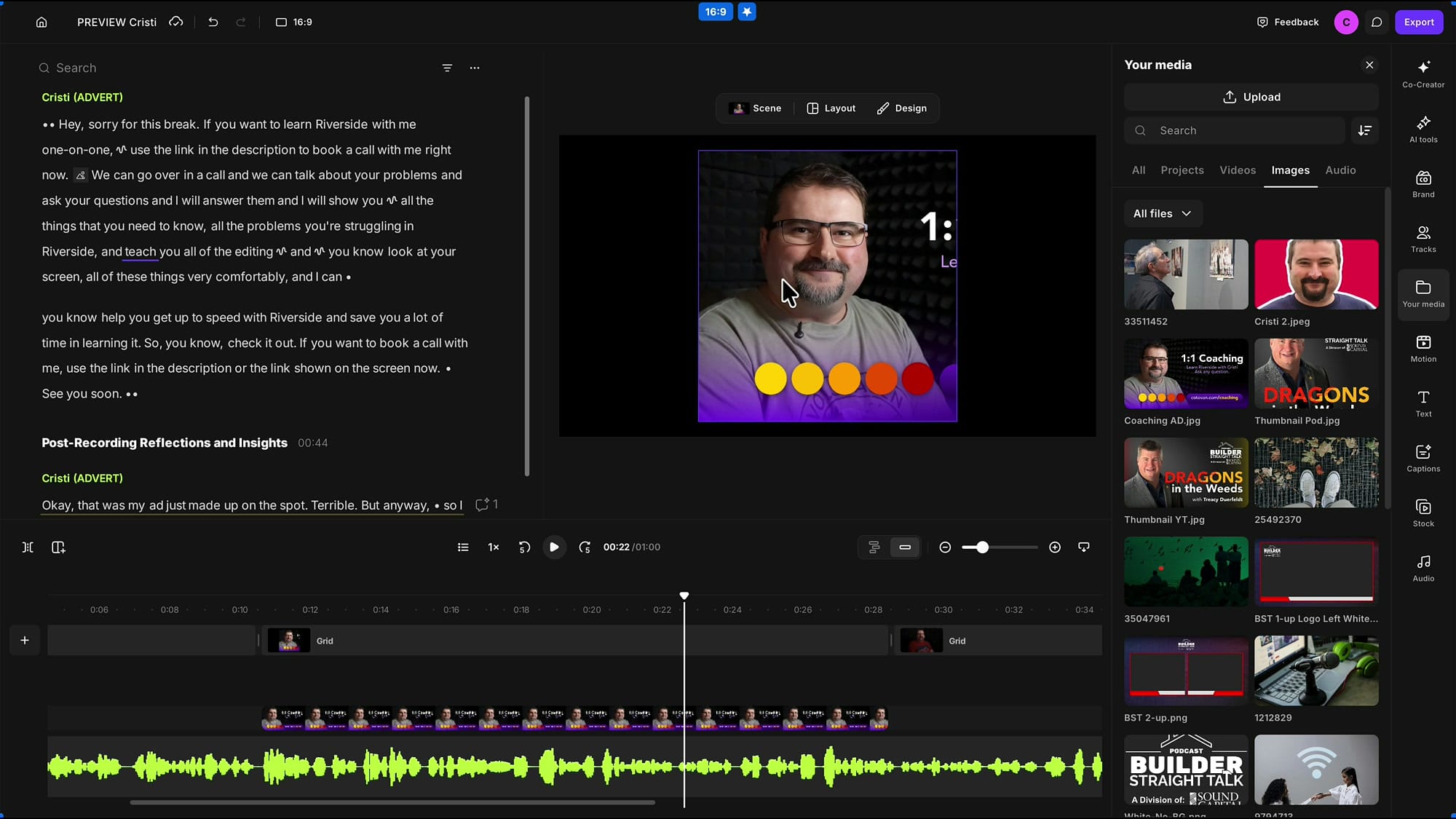Open the 16:9 aspect ratio selector
Image resolution: width=1456 pixels, height=819 pixels.
[294, 23]
